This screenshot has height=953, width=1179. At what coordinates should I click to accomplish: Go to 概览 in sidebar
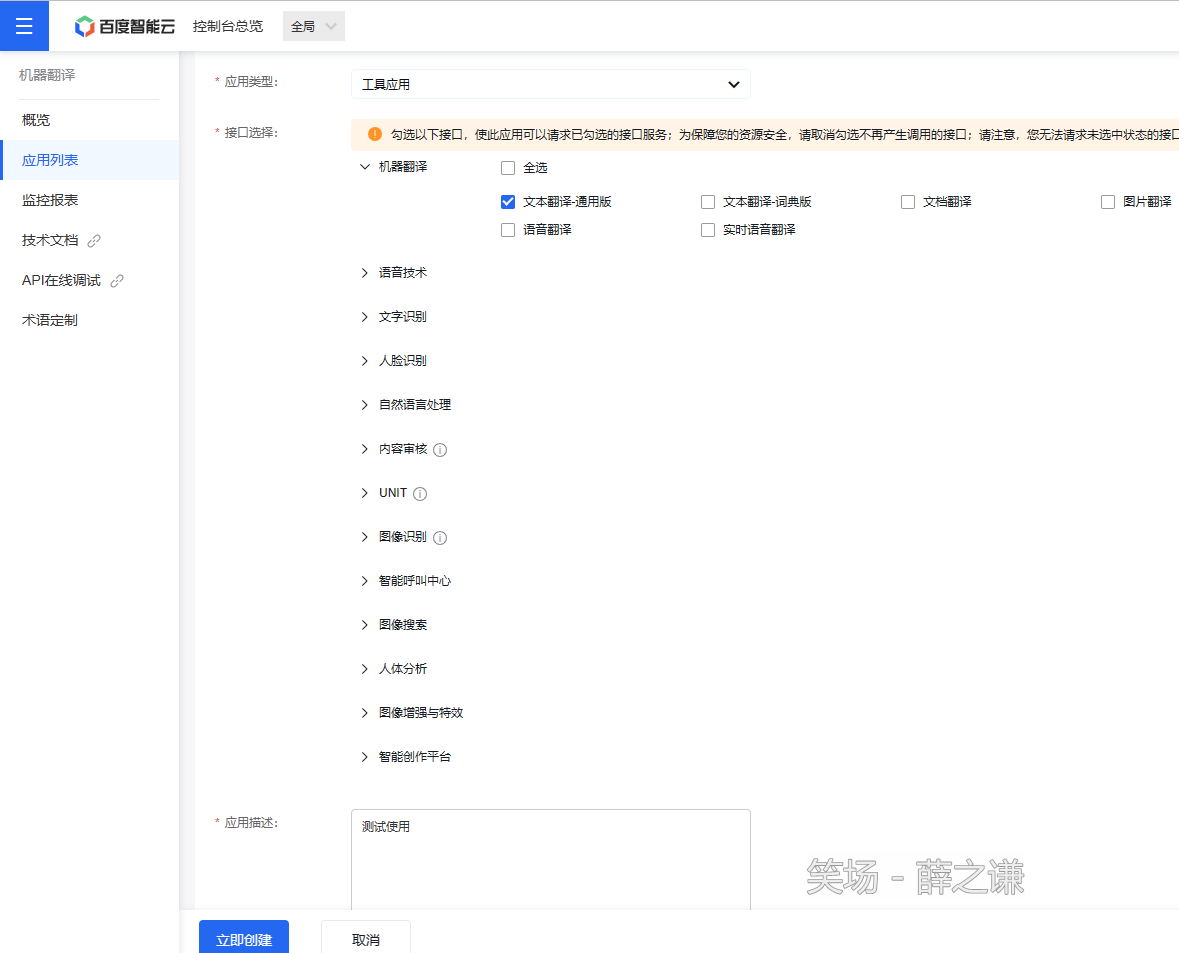36,120
